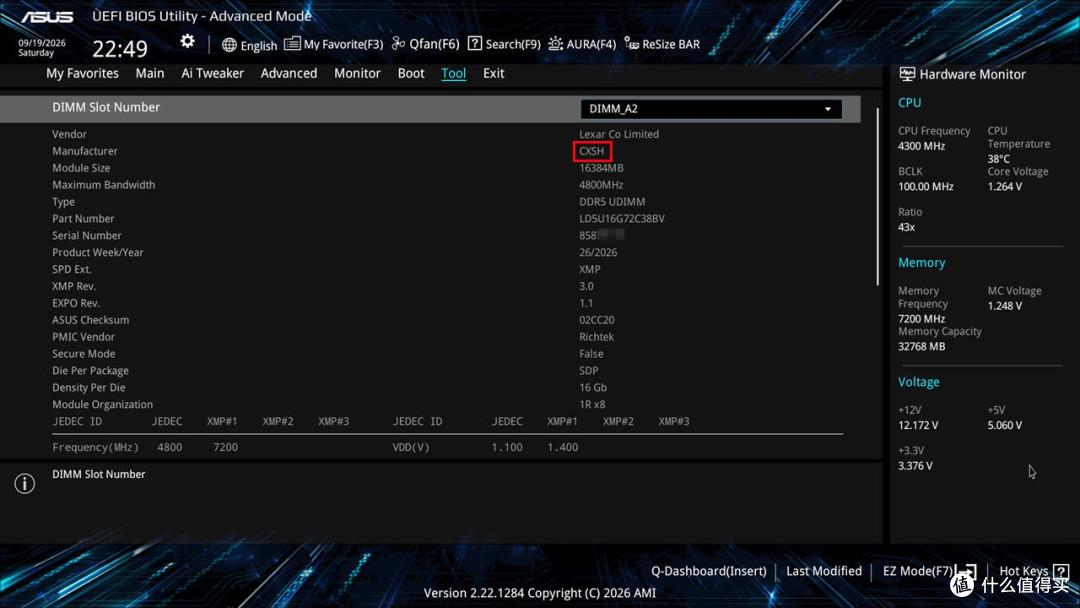Viewport: 1080px width, 608px height.
Task: Click vendor value Lexar Co Limited
Action: point(619,134)
